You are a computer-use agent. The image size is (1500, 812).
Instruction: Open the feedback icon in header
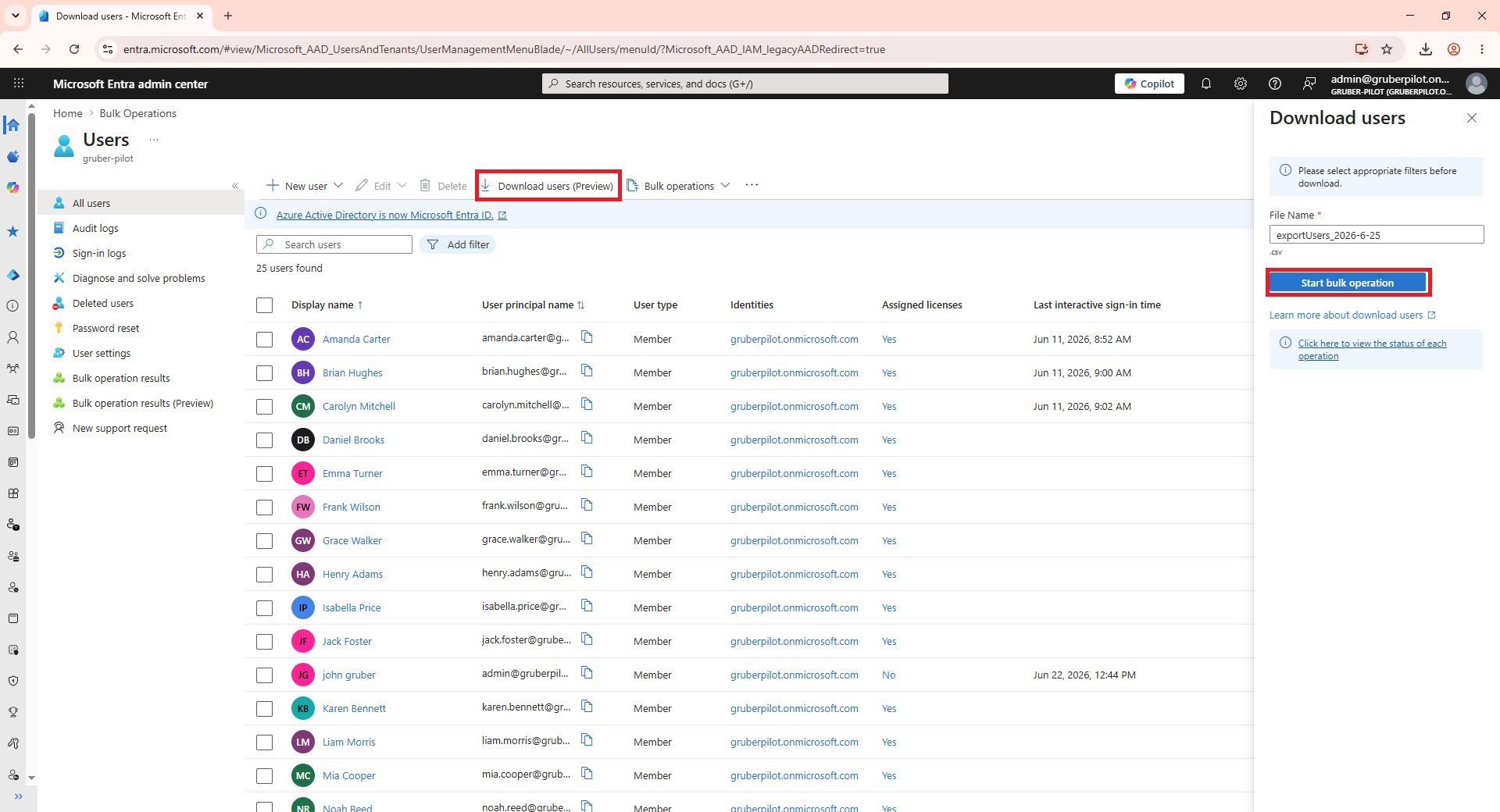point(1309,84)
